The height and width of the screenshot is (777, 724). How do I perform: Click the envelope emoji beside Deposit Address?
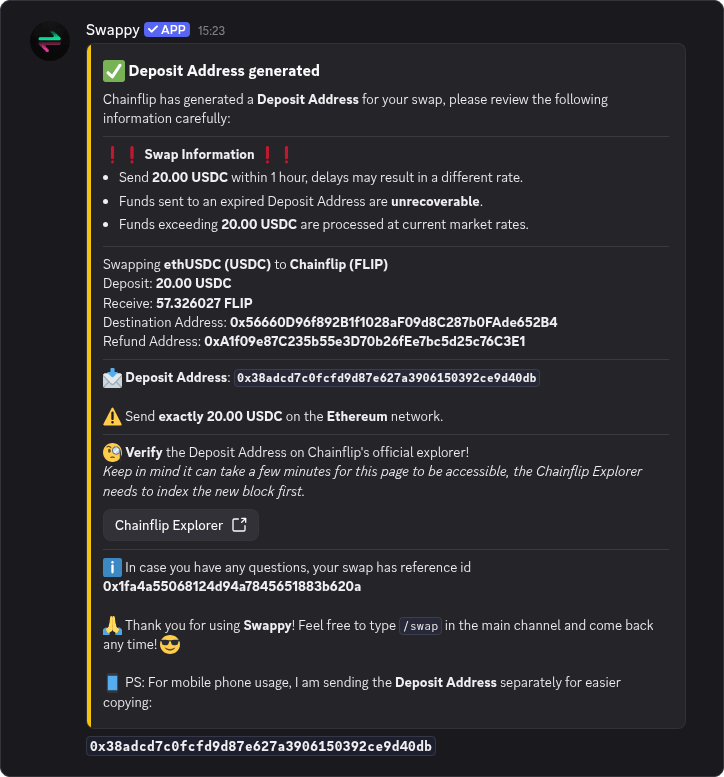point(112,378)
